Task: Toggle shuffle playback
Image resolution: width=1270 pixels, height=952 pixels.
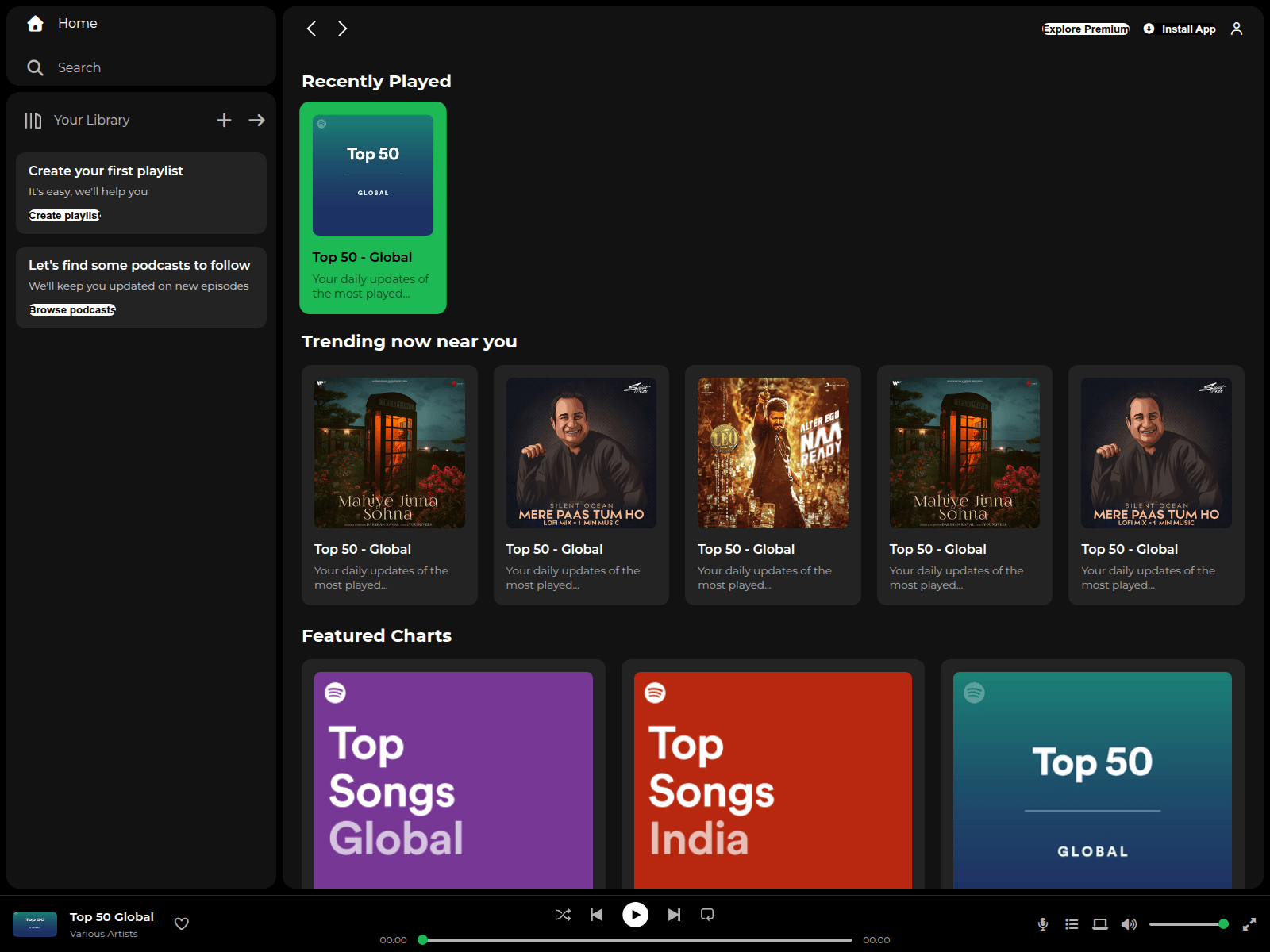Action: click(564, 915)
